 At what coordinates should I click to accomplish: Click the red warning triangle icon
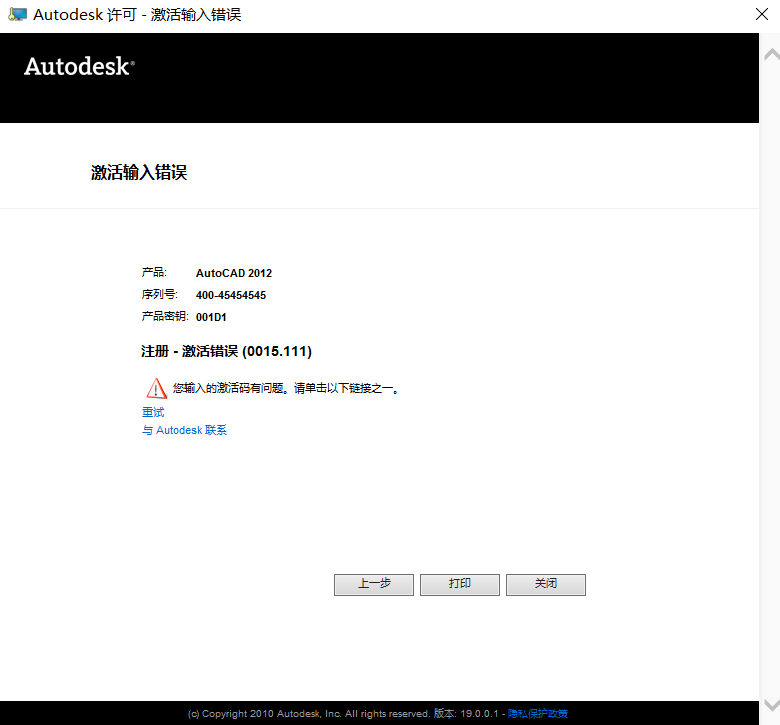156,388
